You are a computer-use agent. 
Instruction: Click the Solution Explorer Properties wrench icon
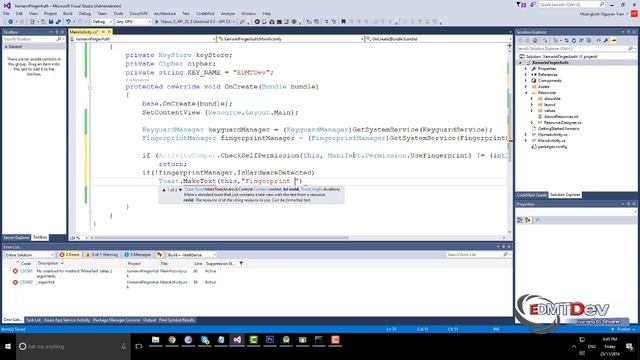pos(606,40)
